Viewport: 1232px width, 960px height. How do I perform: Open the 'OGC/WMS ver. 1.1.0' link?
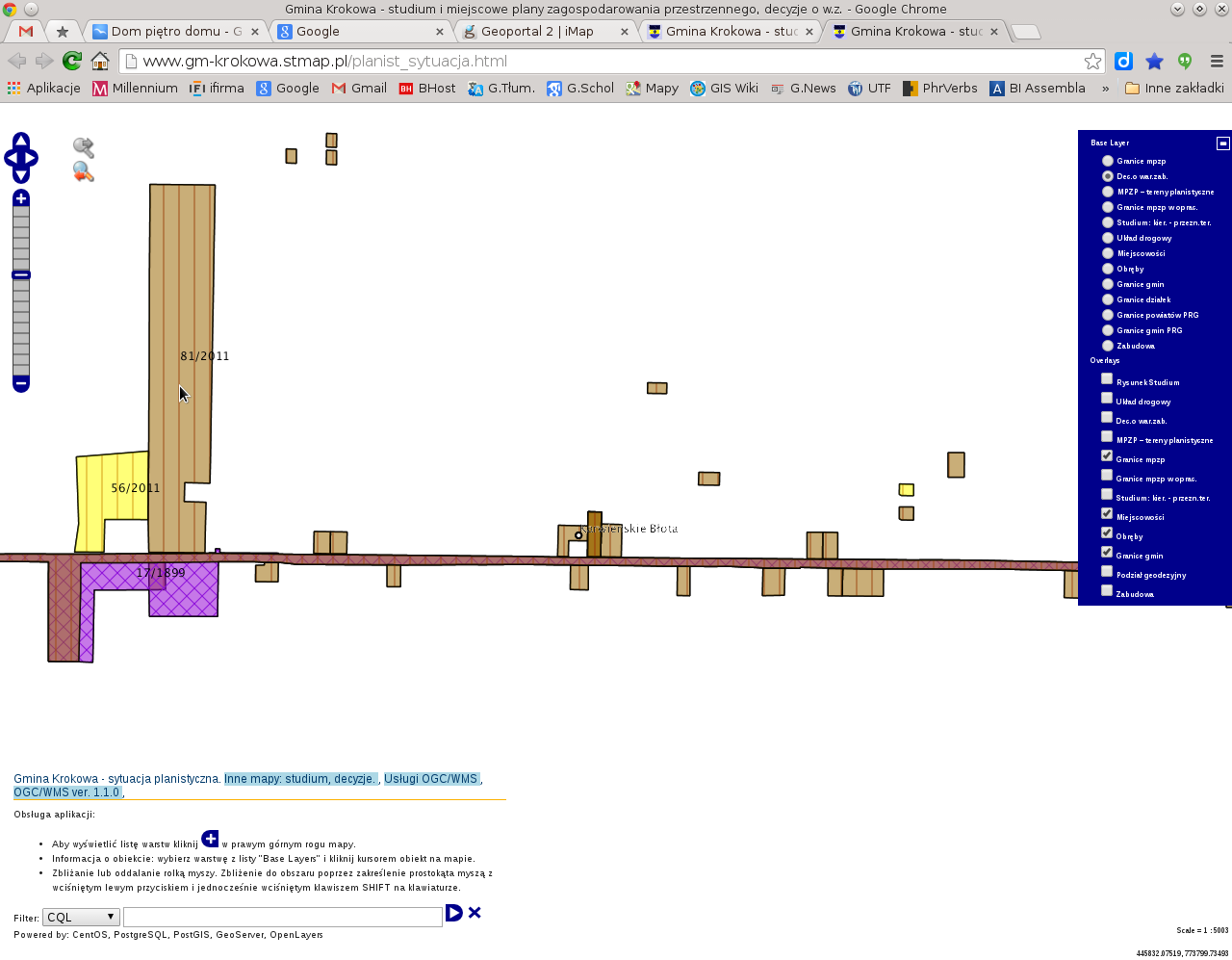(x=67, y=792)
